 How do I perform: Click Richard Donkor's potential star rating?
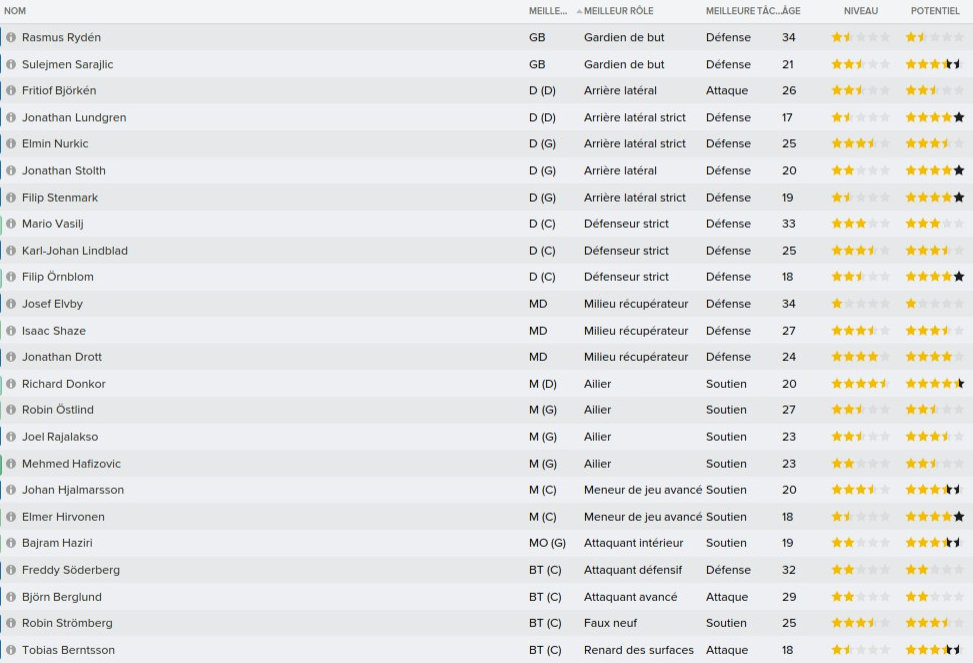(934, 384)
